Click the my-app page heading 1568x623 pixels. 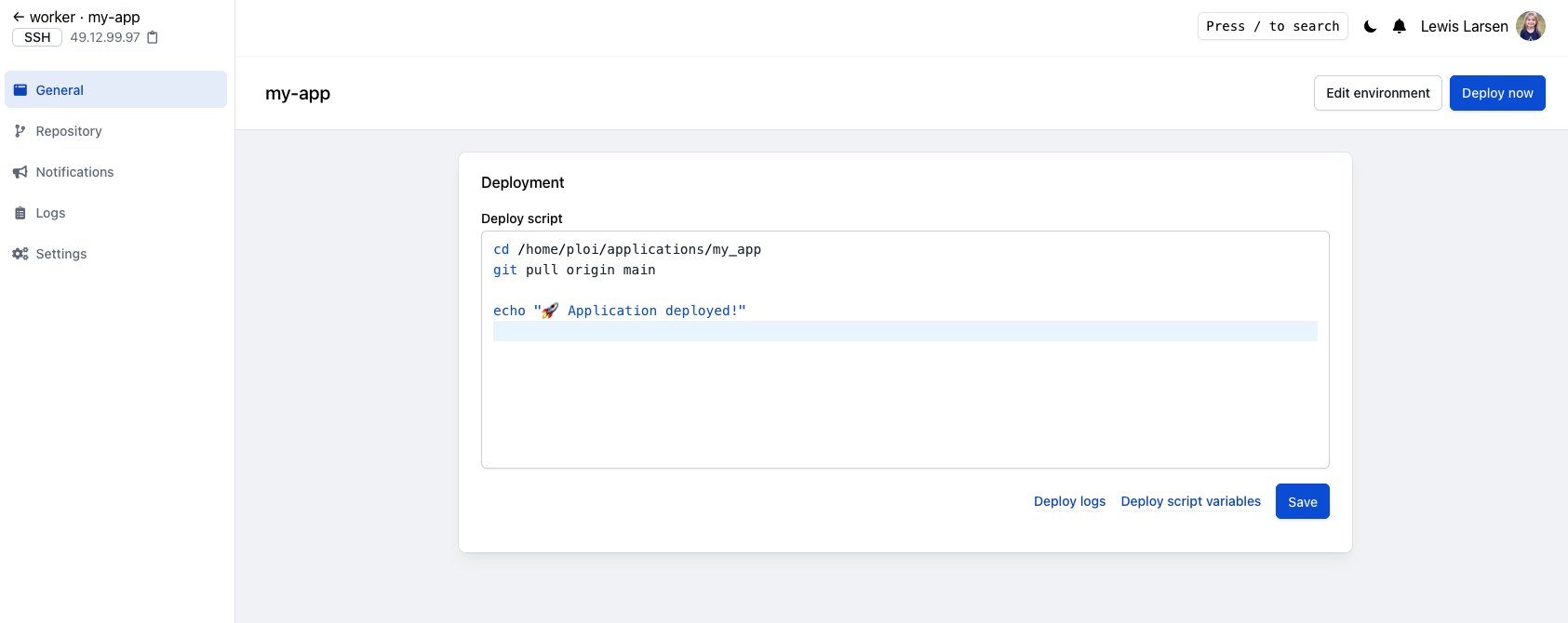point(298,93)
